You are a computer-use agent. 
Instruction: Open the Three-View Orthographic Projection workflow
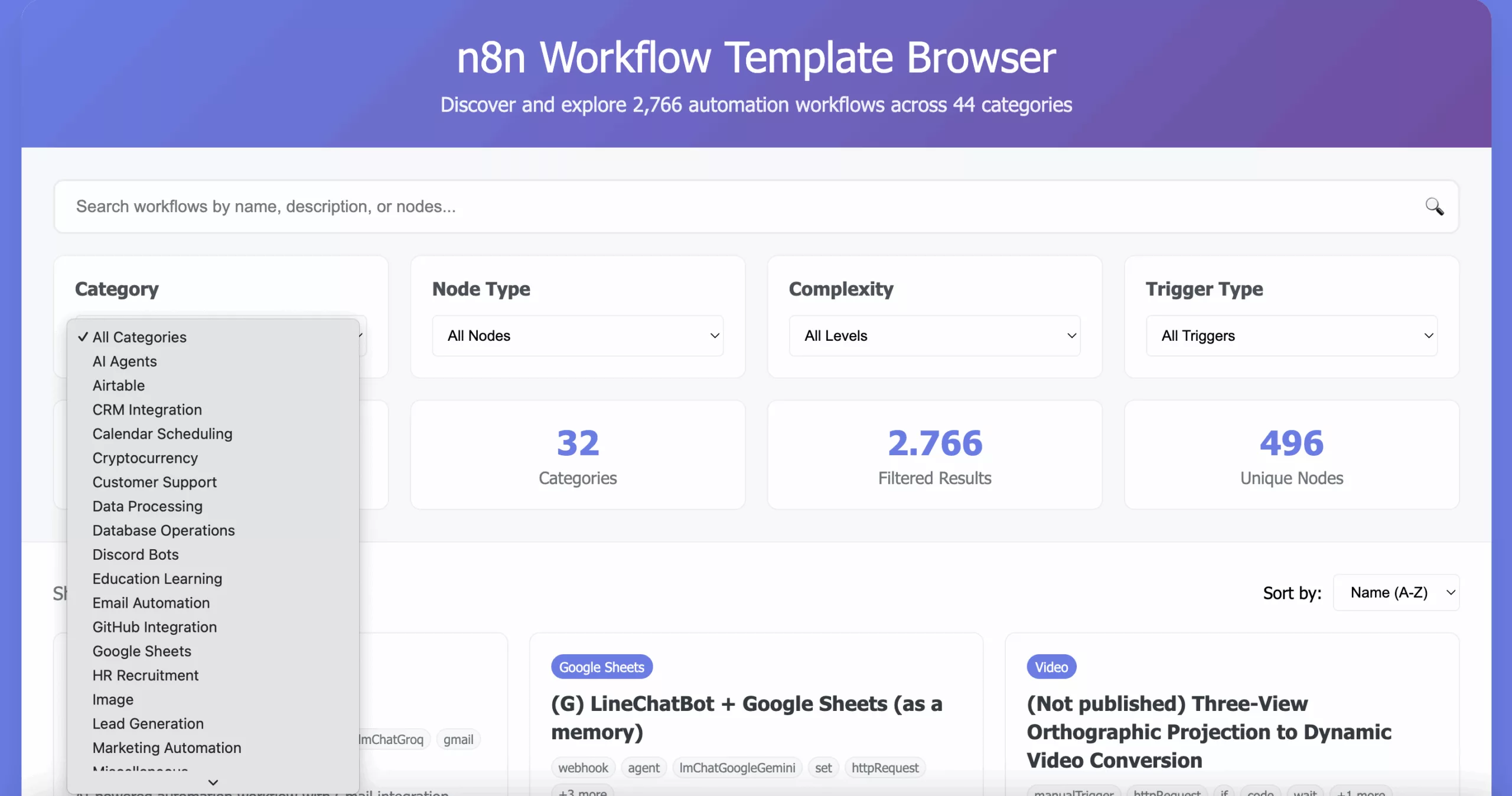1208,733
